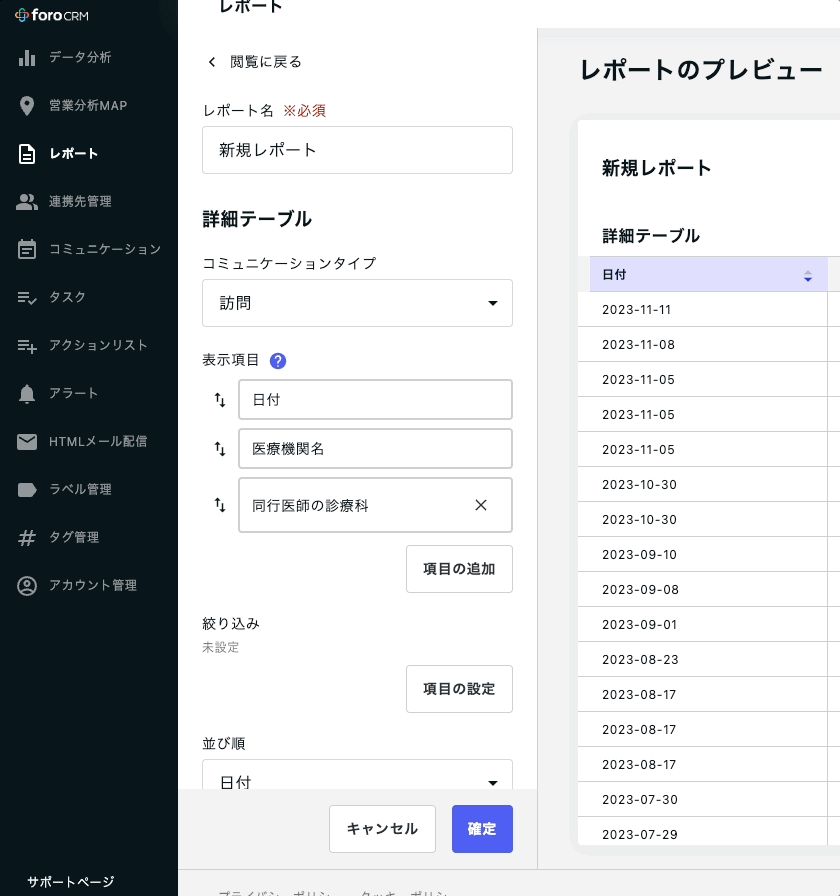Click the 2023-08-23 date cell

pyautogui.click(x=702, y=660)
